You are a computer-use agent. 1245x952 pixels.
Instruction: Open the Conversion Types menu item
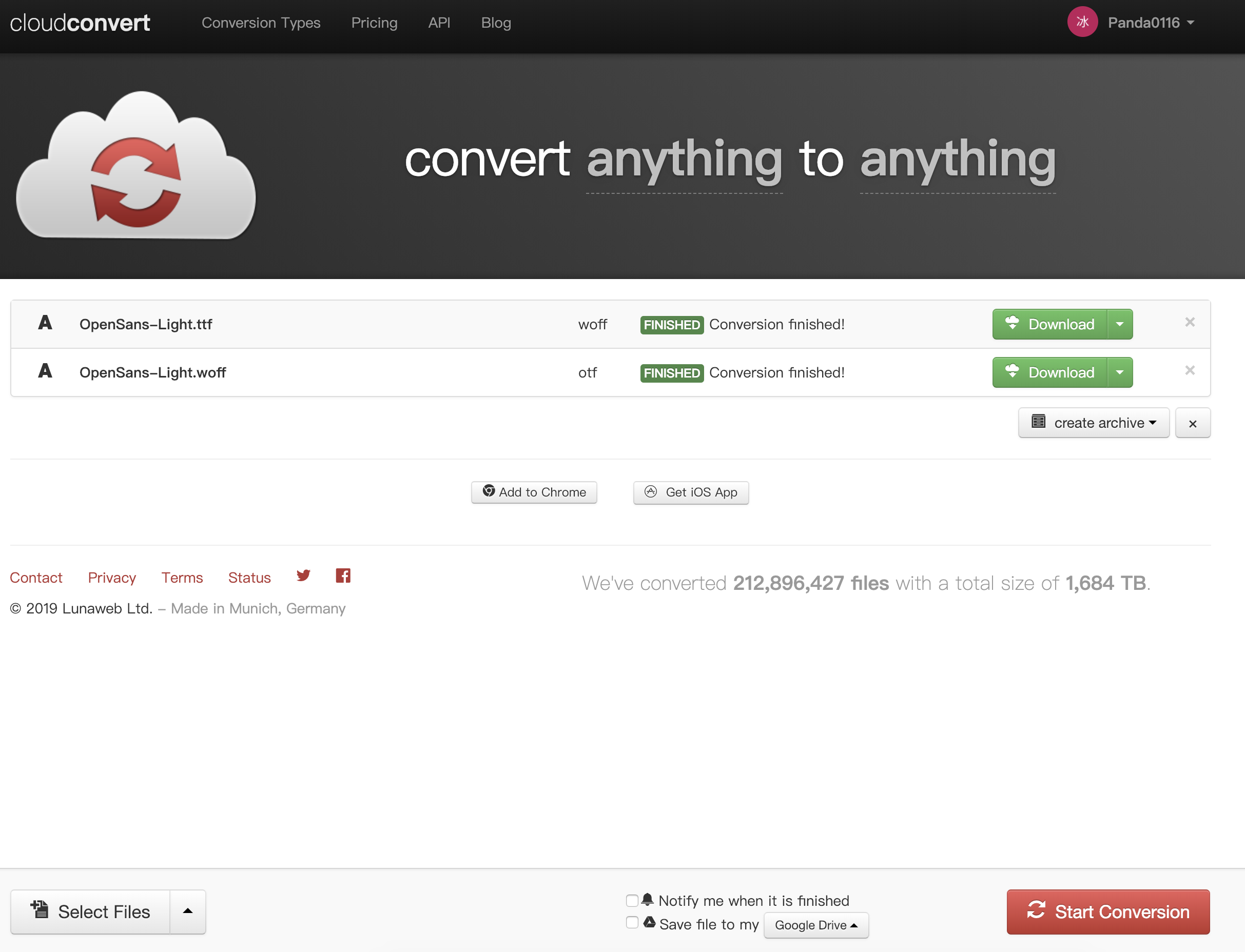(261, 23)
